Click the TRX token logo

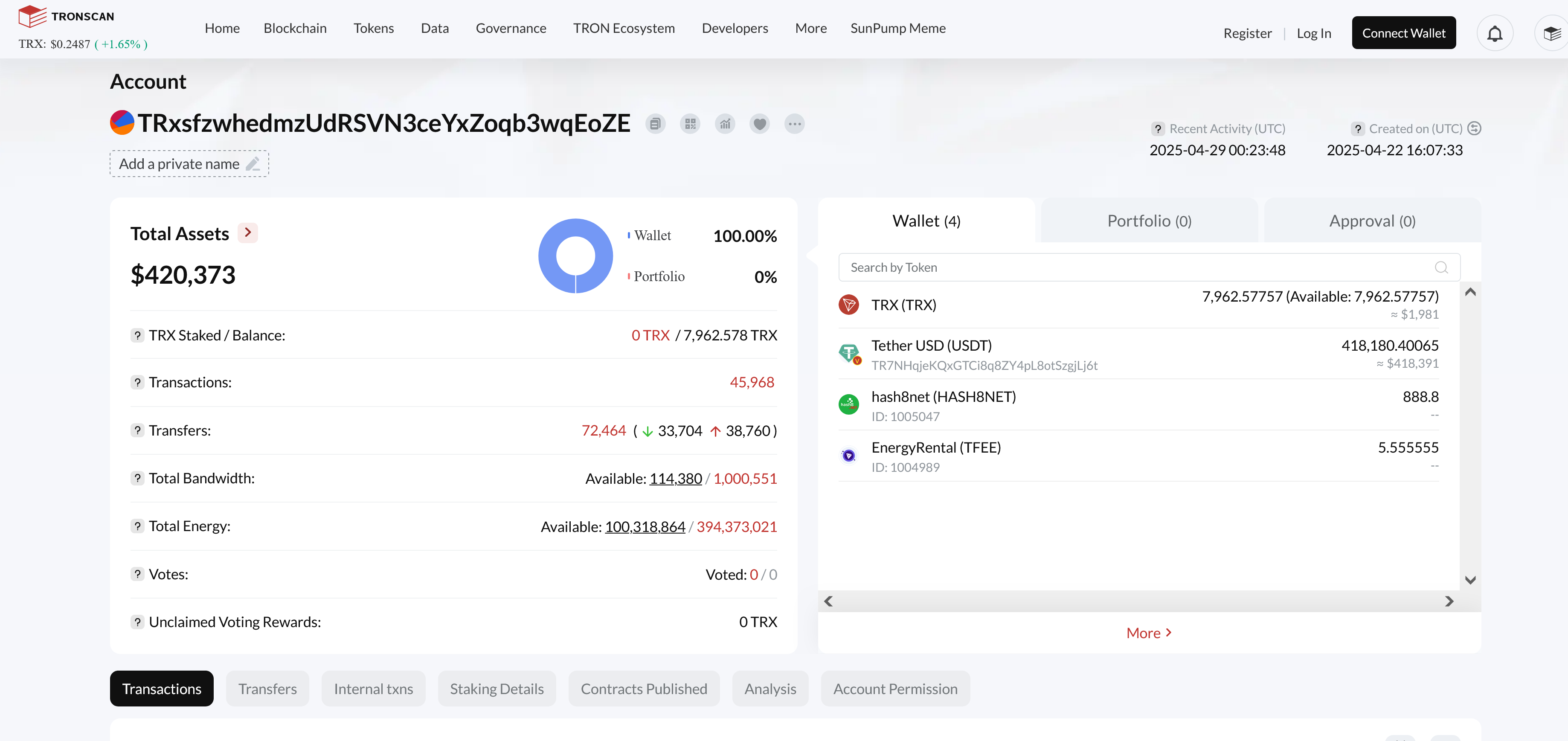click(x=848, y=305)
